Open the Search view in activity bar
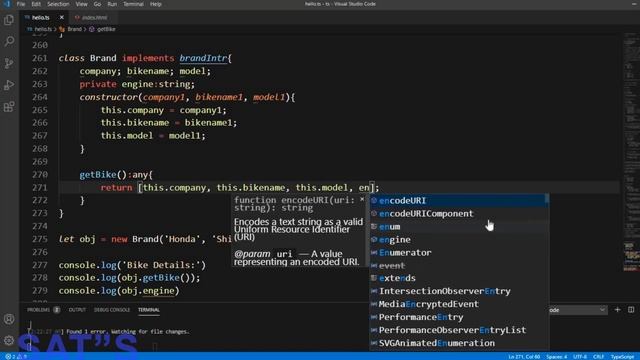The width and height of the screenshot is (640, 360). 9,41
